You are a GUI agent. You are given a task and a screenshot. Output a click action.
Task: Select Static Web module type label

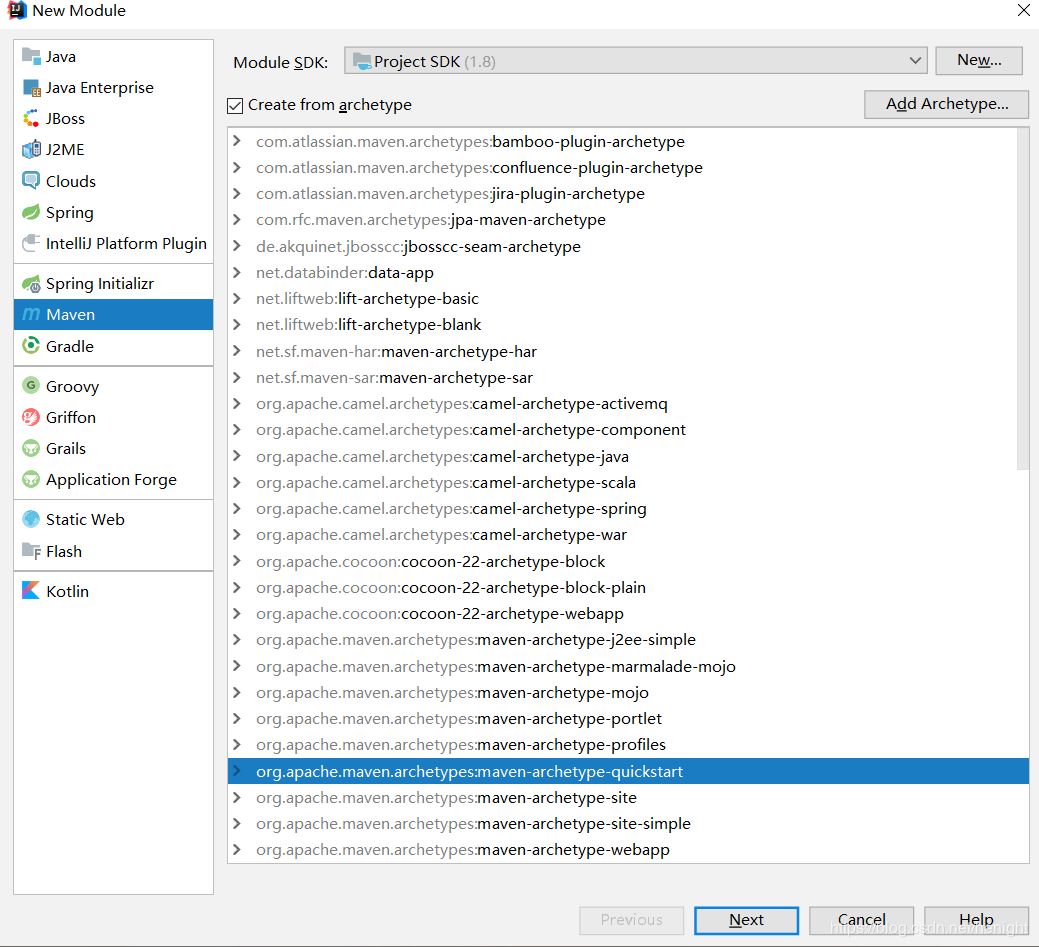pos(85,519)
